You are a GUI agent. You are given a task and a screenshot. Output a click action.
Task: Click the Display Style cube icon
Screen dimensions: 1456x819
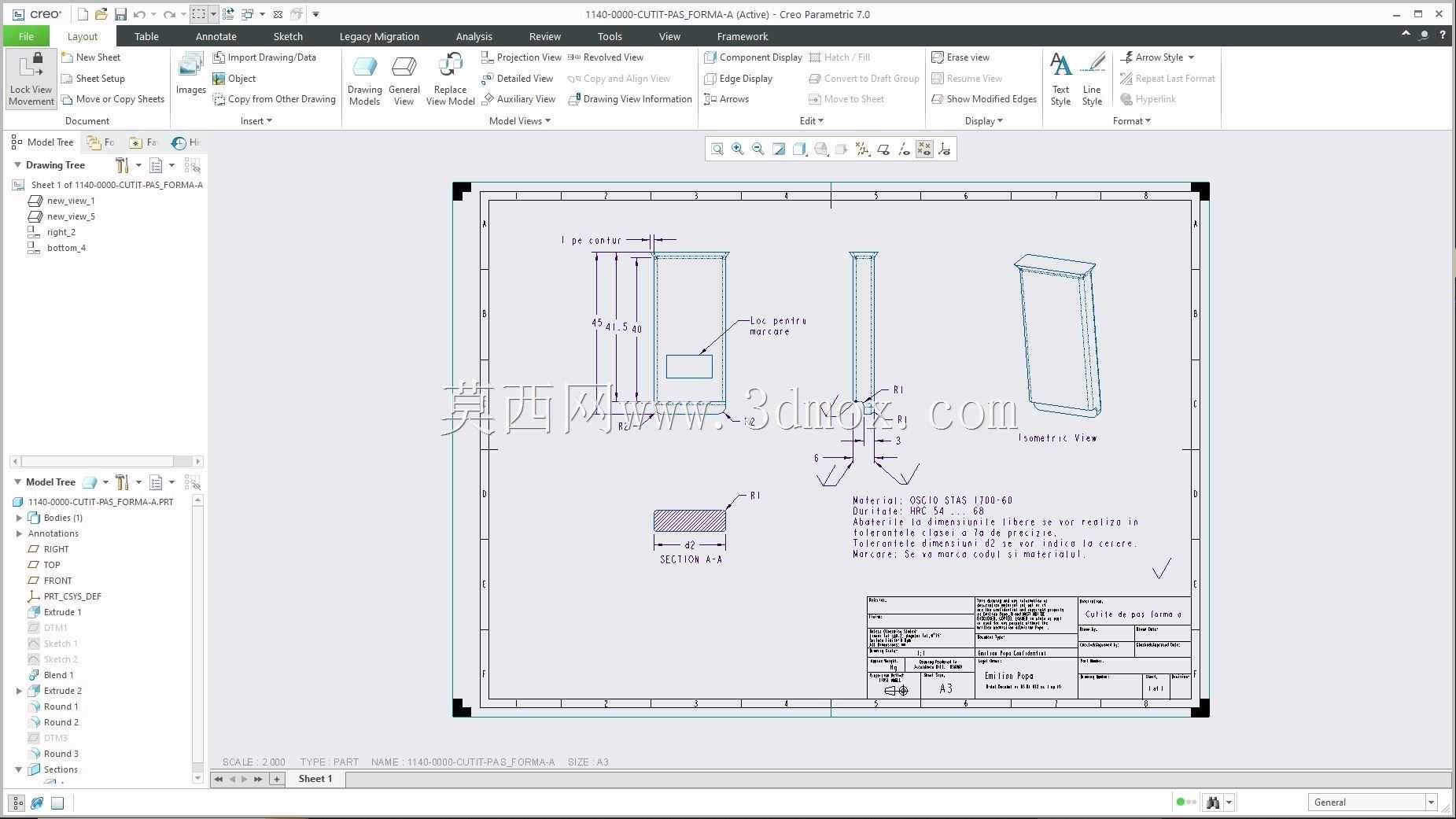[800, 149]
